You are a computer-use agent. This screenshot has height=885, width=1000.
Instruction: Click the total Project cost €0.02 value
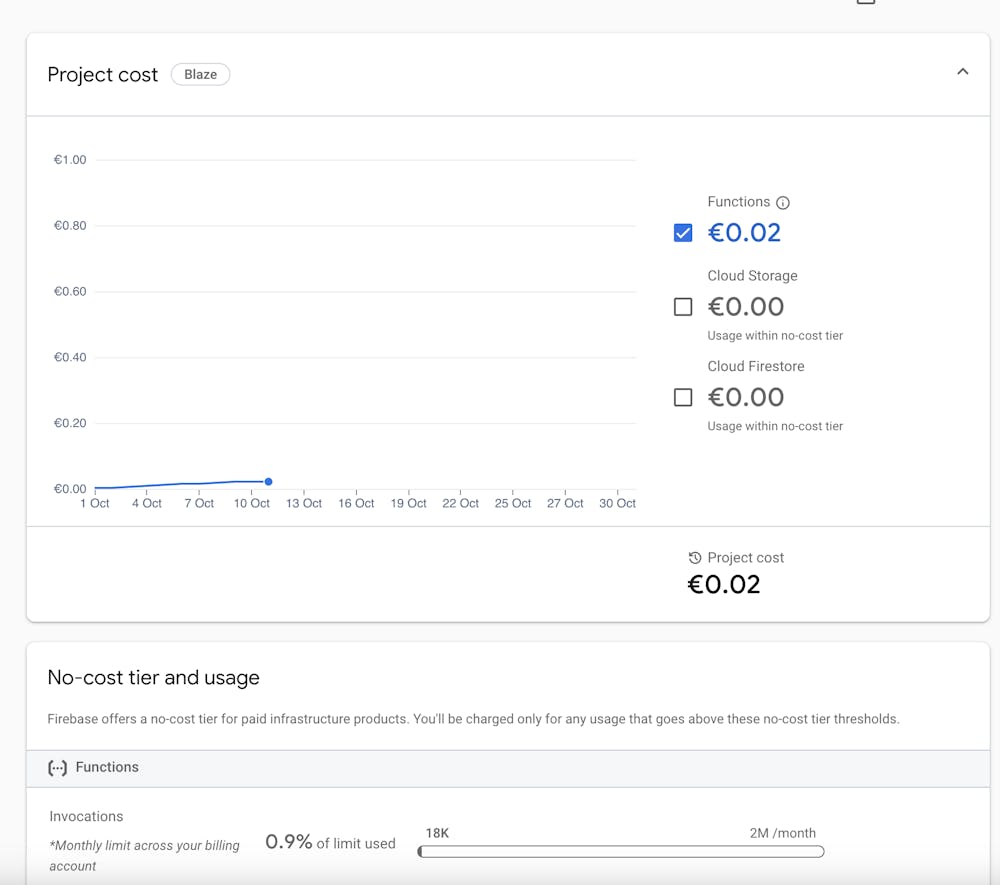pyautogui.click(x=724, y=585)
